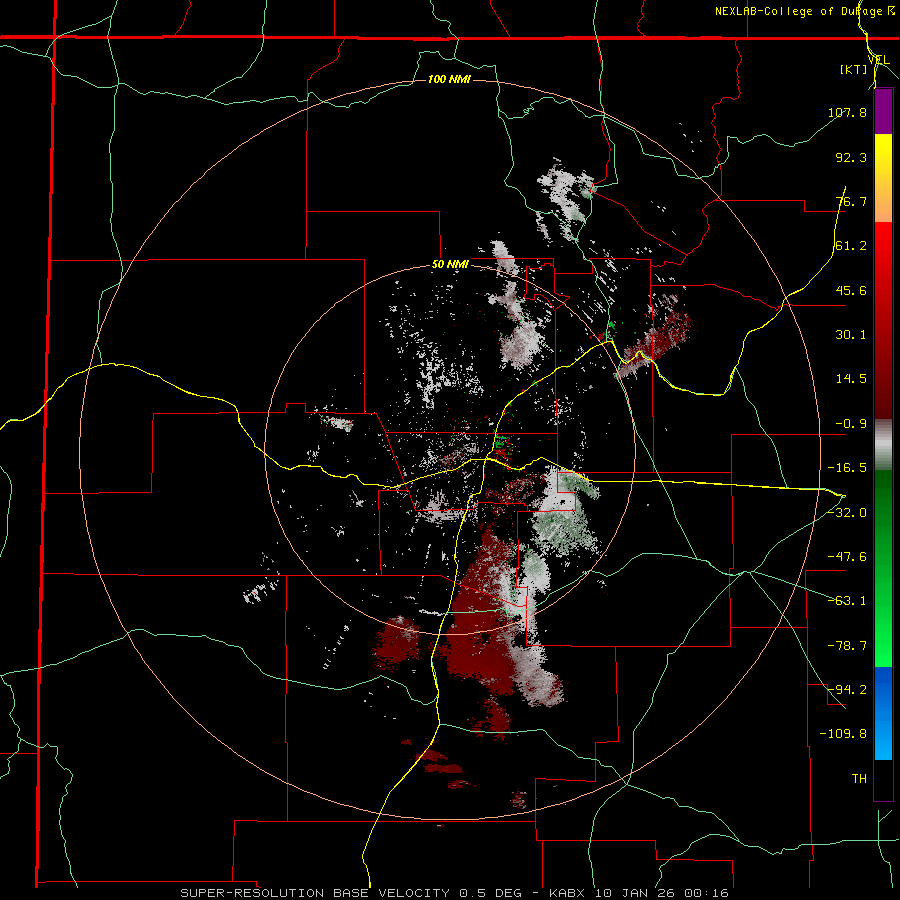Select the -63.1 value on the velocity scale
This screenshot has height=900, width=900.
[x=847, y=601]
